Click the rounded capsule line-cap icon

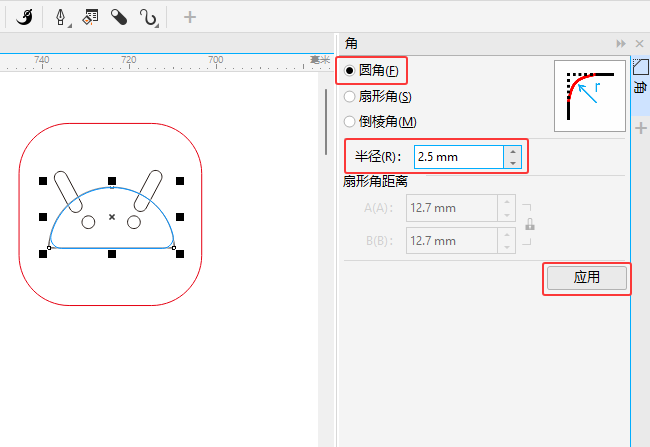(x=119, y=17)
